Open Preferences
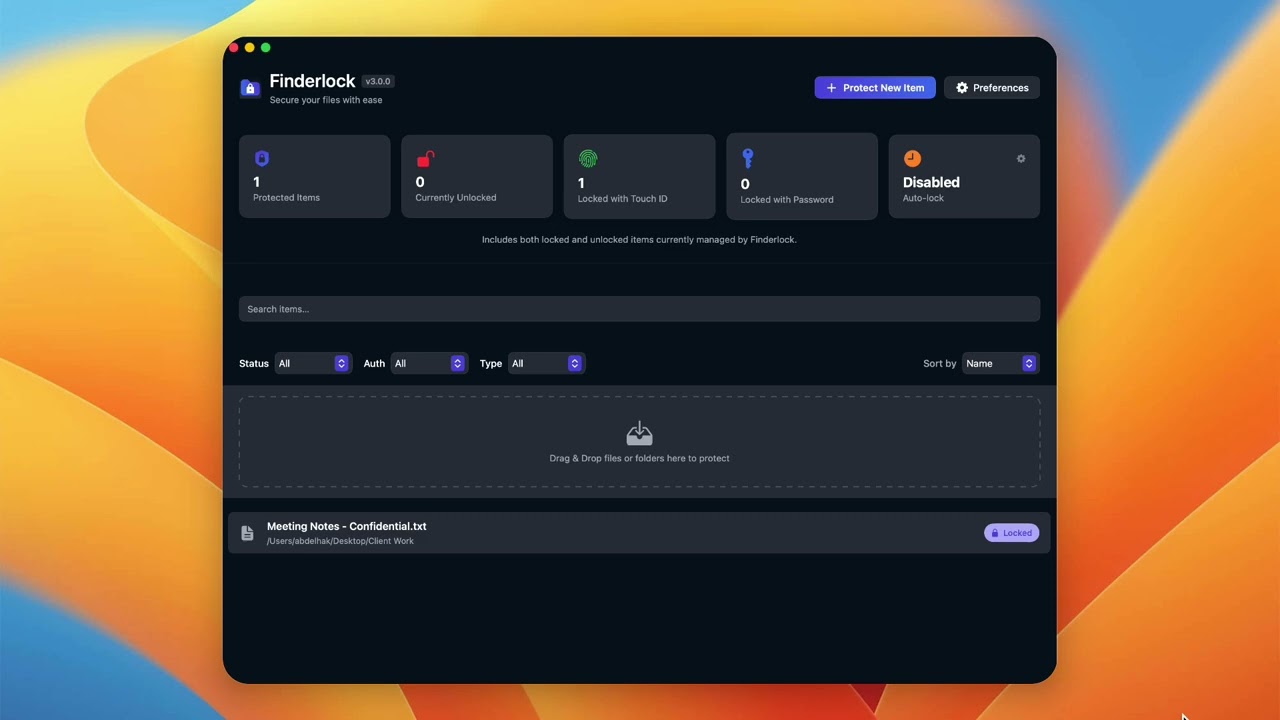Viewport: 1280px width, 720px height. pos(992,88)
